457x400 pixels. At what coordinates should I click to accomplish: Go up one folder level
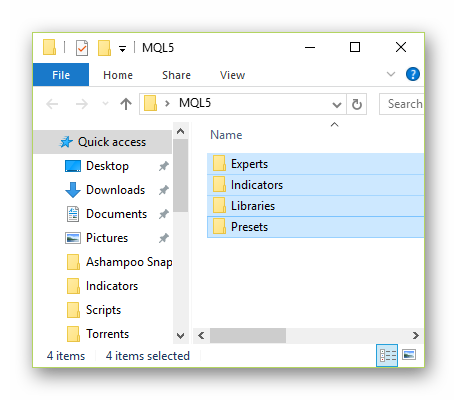point(126,104)
